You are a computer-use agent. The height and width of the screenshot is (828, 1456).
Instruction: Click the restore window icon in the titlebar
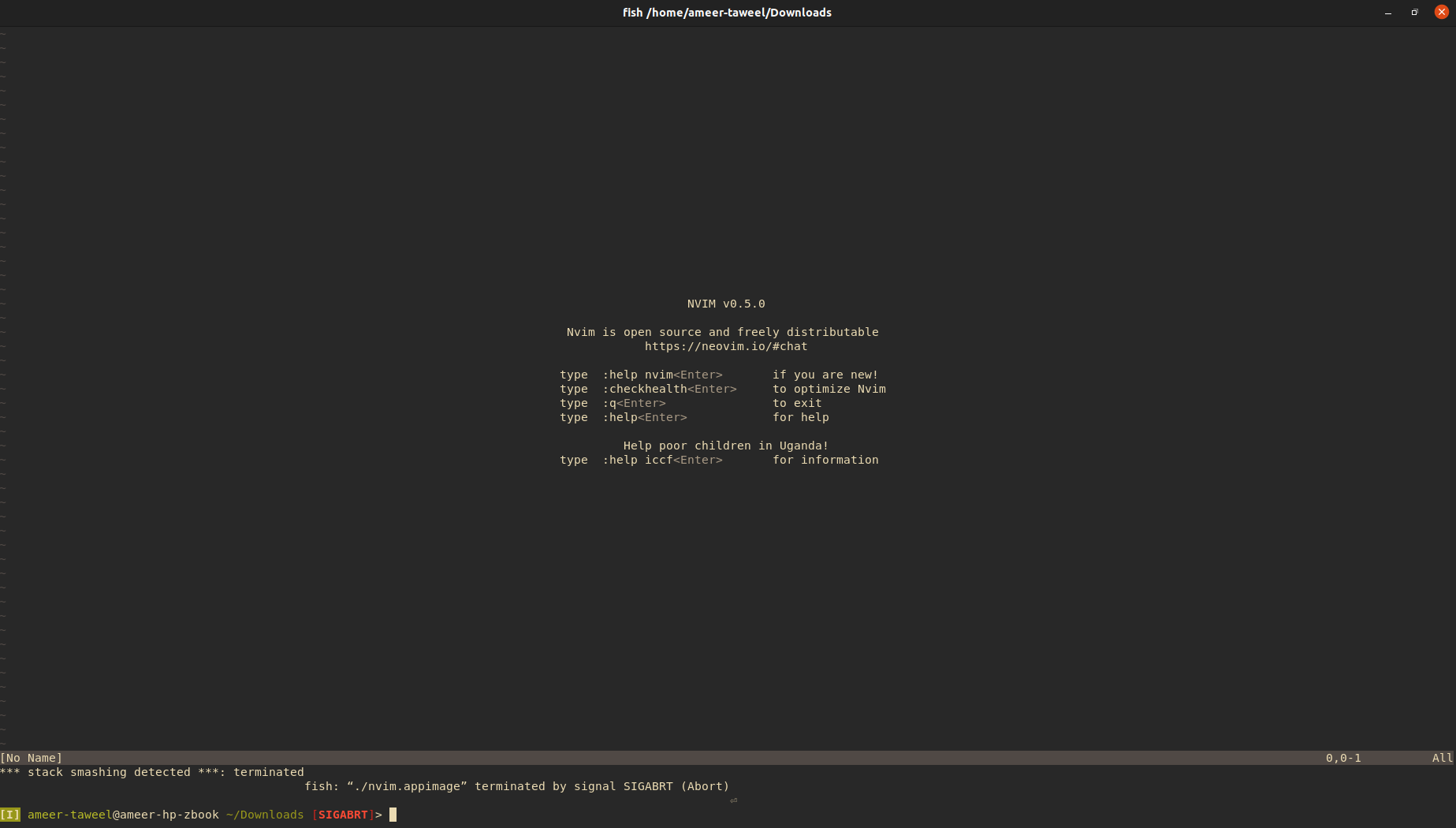(1414, 13)
